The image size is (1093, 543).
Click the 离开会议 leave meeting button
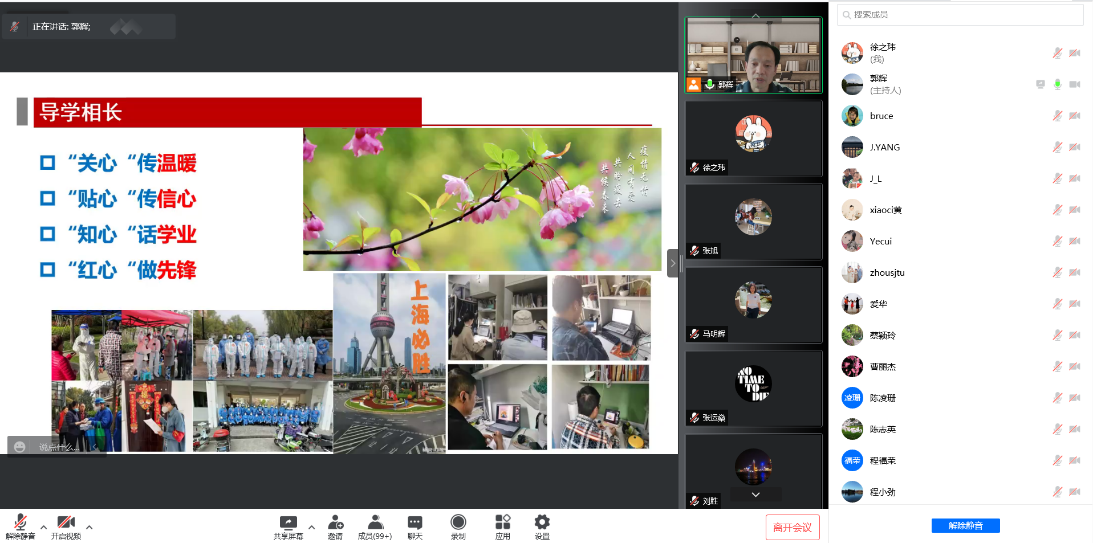(793, 527)
